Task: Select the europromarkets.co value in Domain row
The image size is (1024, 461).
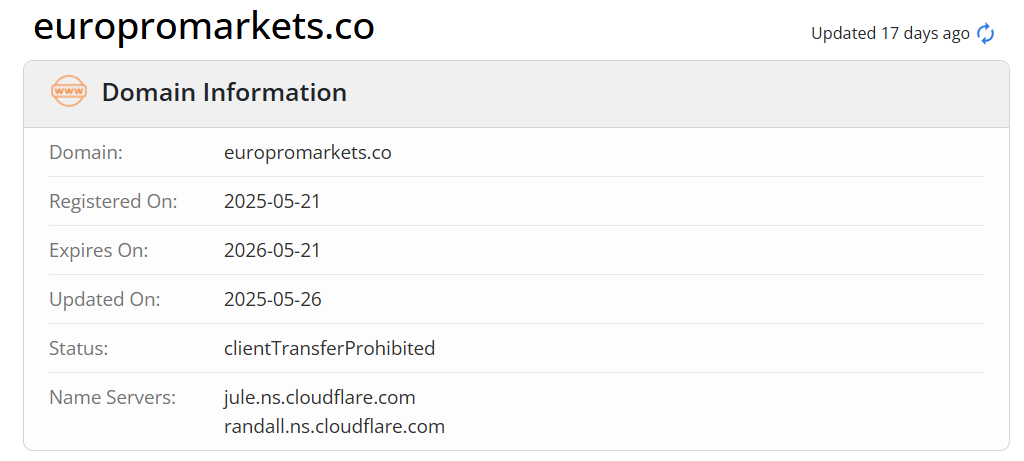Action: point(307,153)
